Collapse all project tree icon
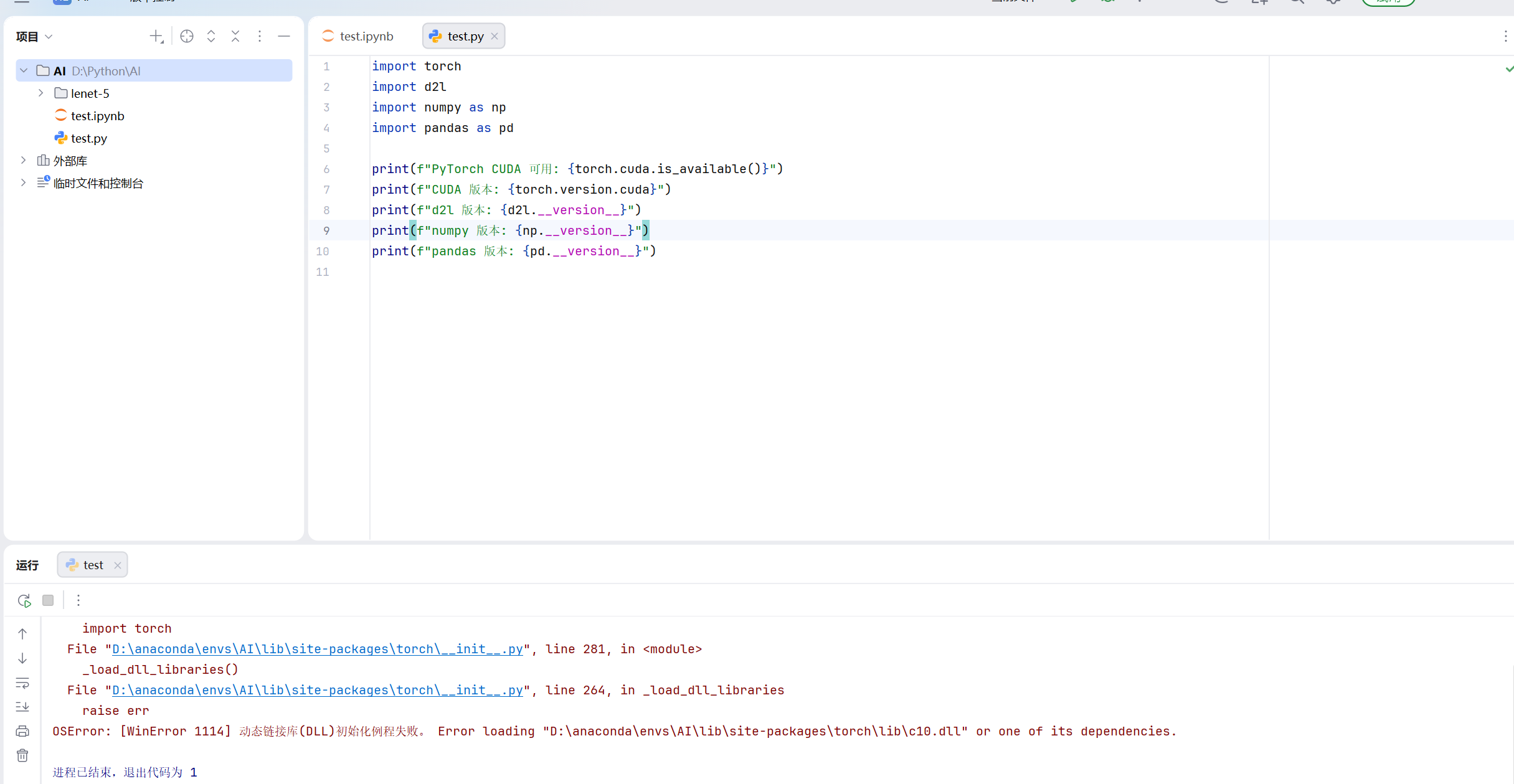 pos(235,37)
